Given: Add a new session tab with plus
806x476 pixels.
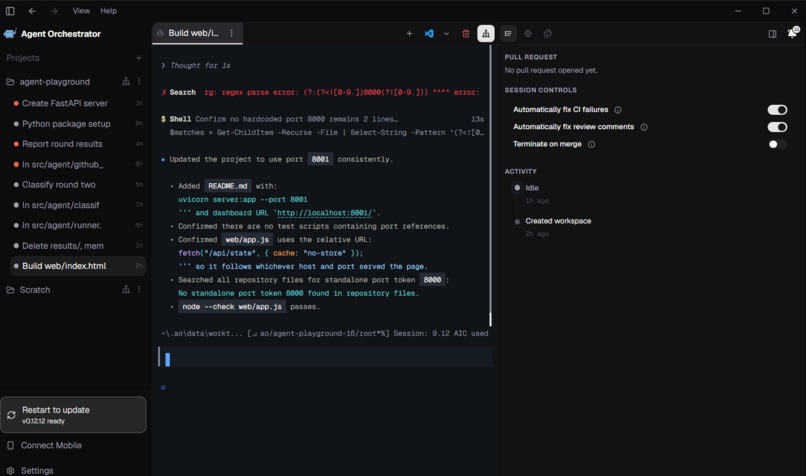Looking at the screenshot, I should pos(409,34).
